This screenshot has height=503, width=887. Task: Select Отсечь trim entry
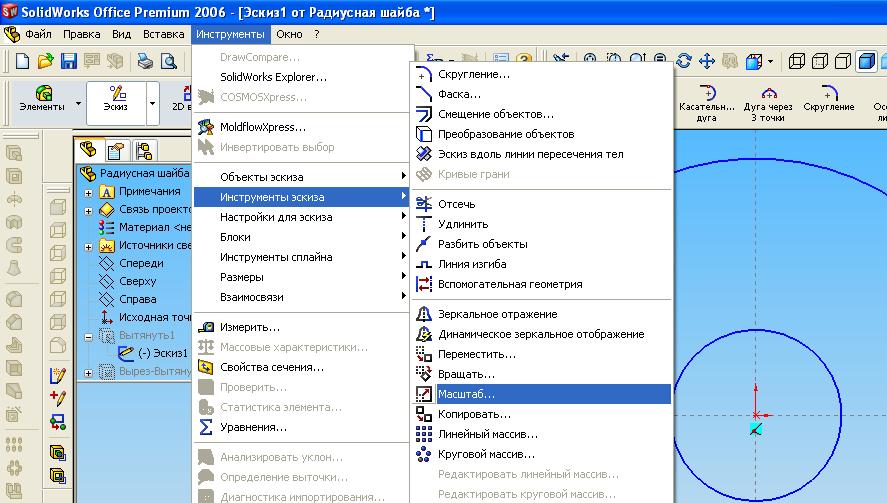pyautogui.click(x=542, y=204)
